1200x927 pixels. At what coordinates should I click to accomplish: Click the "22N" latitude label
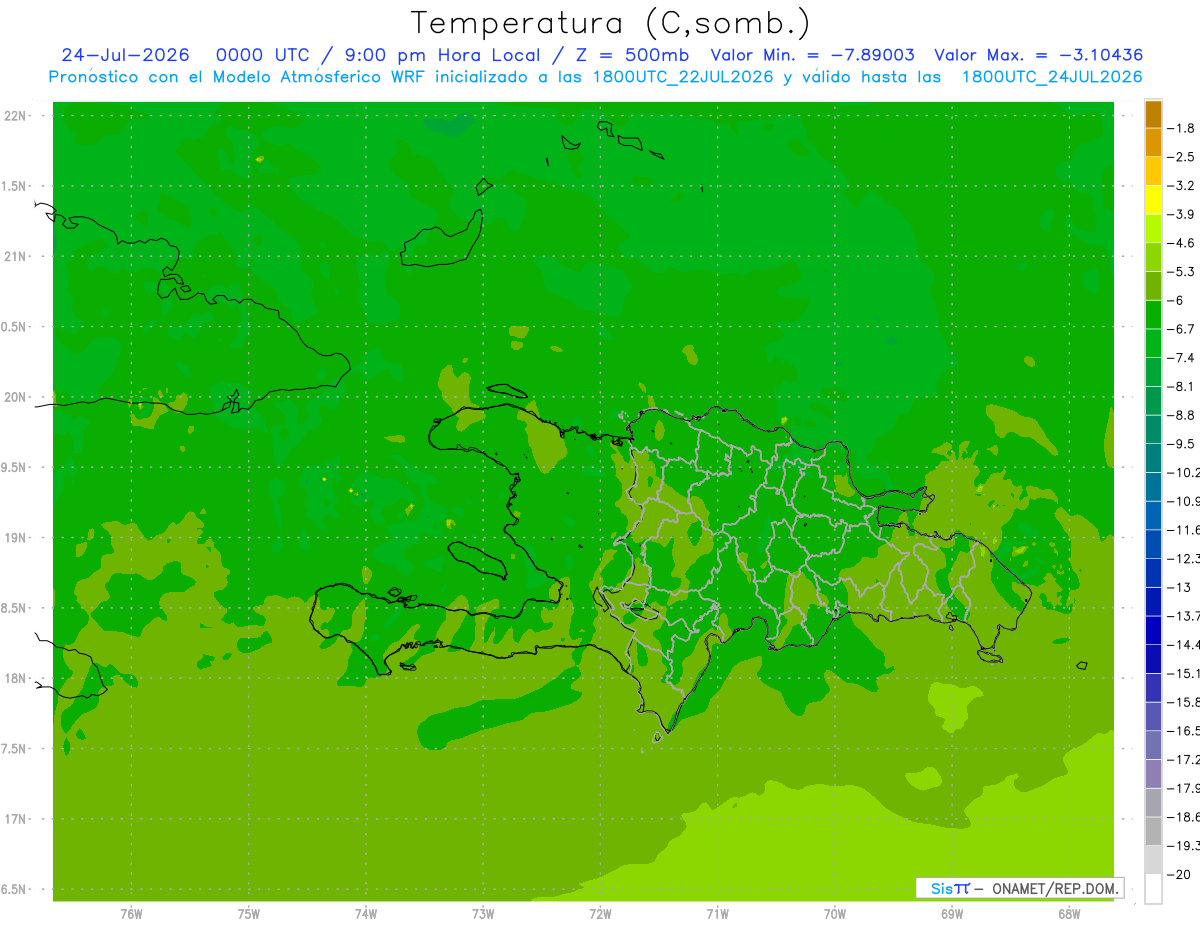tap(16, 116)
